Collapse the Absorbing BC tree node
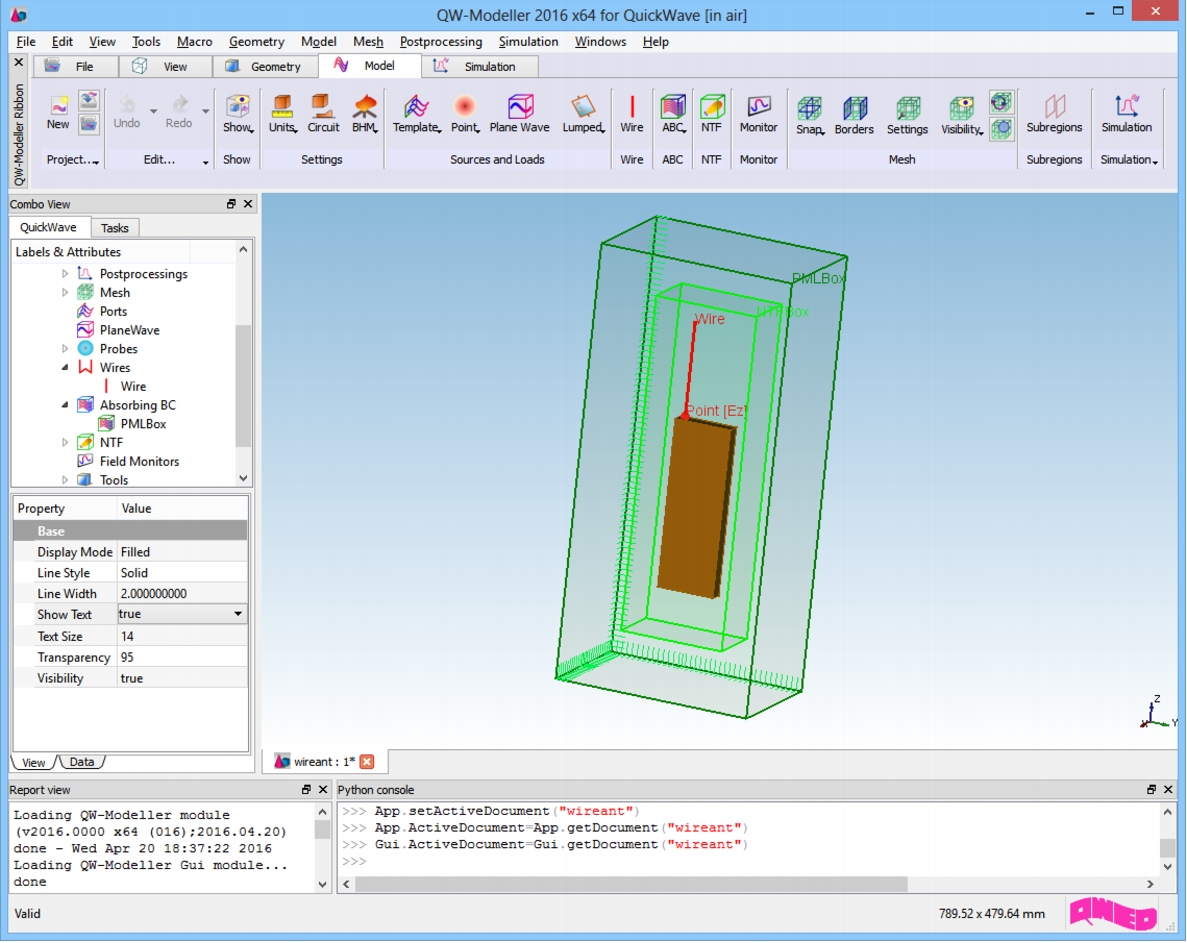The image size is (1187, 943). click(x=65, y=405)
